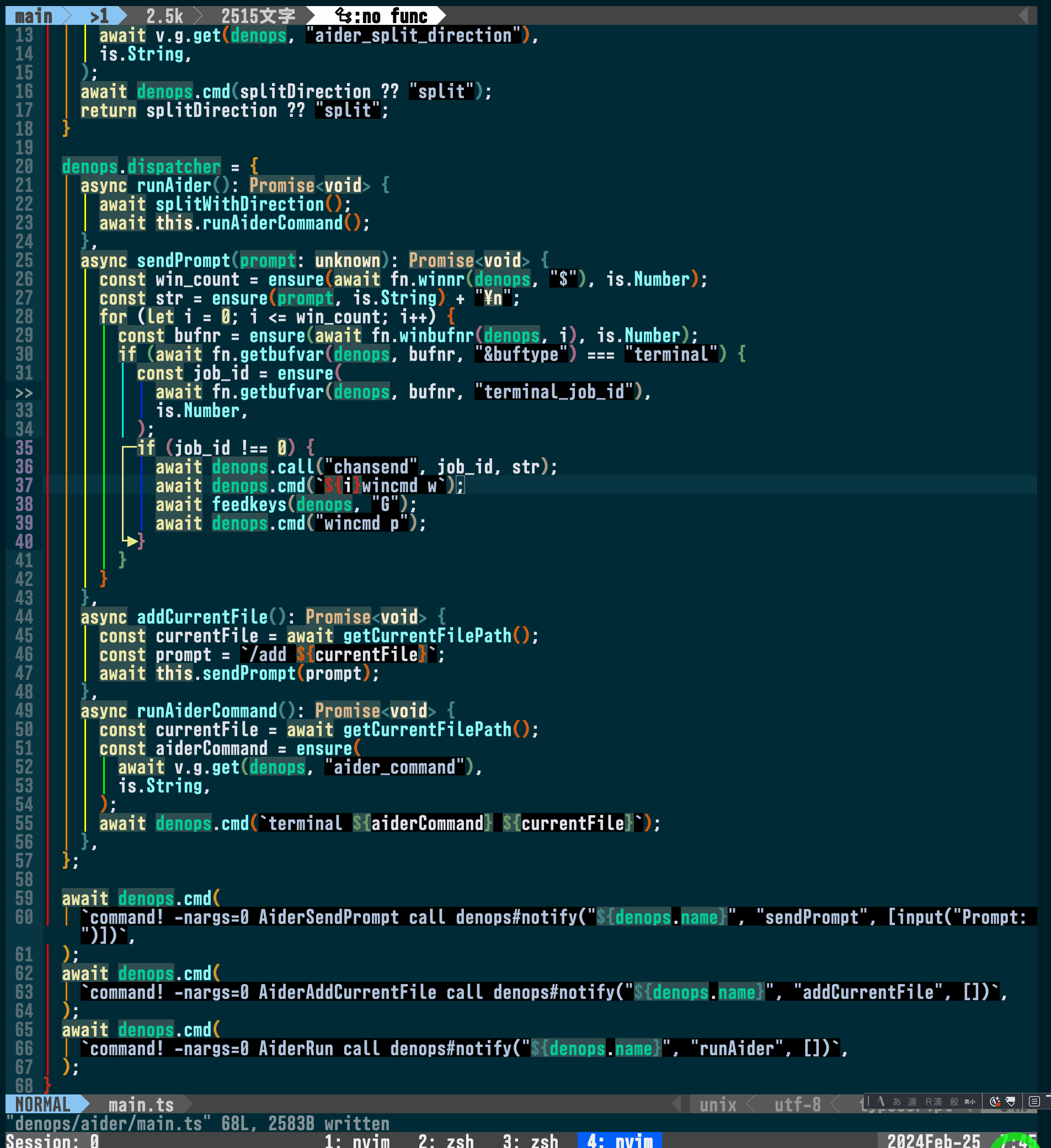1051x1148 pixels.
Task: Click 'AiderRun' command name on line 66
Action: click(296, 1048)
